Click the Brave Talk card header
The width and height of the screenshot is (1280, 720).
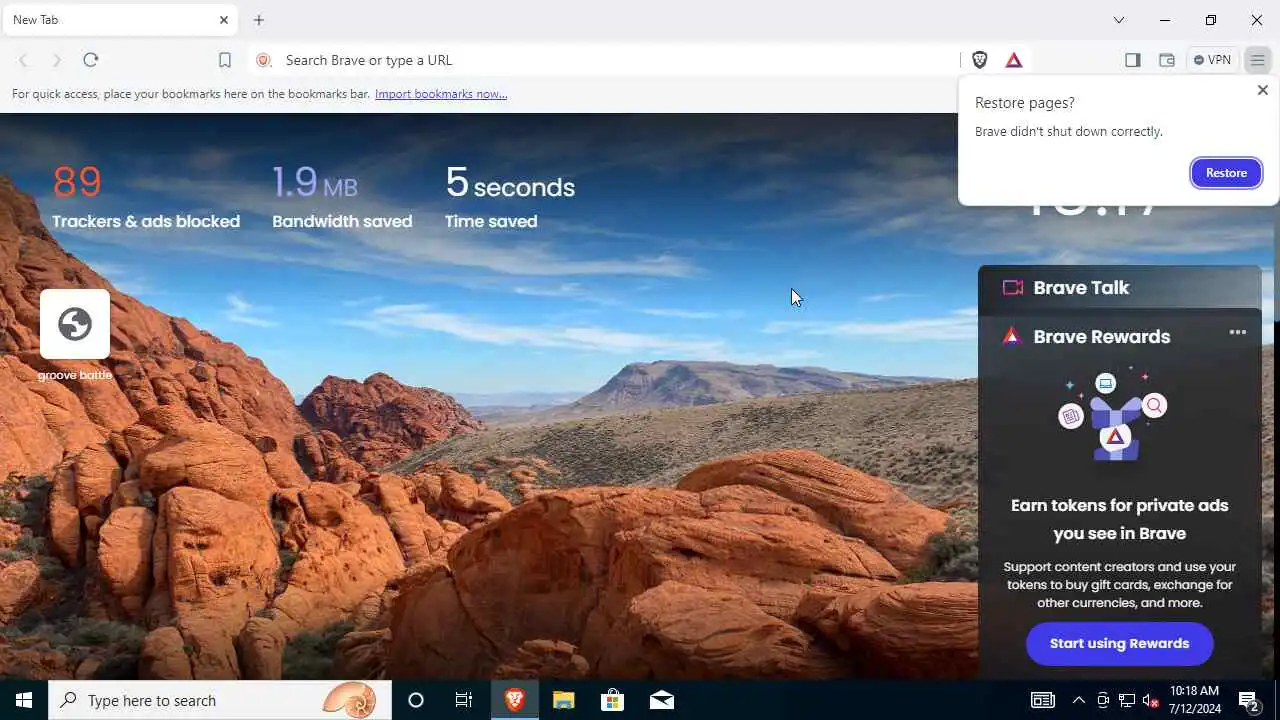click(1120, 288)
